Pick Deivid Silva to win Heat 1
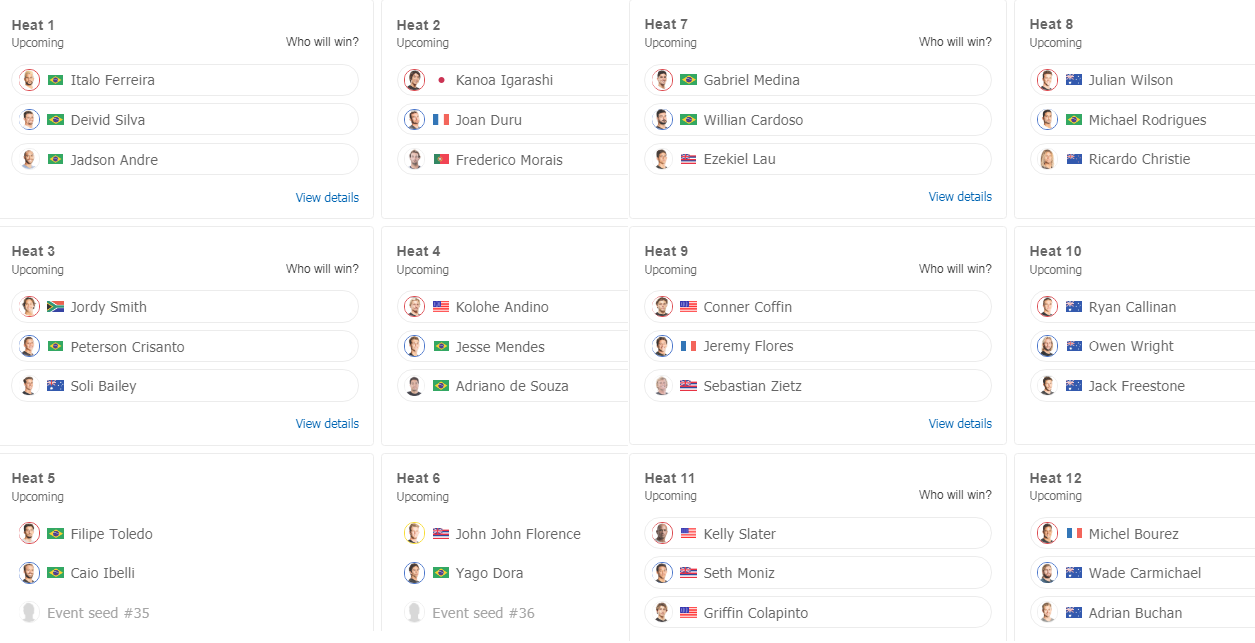This screenshot has height=643, width=1255. pos(185,120)
